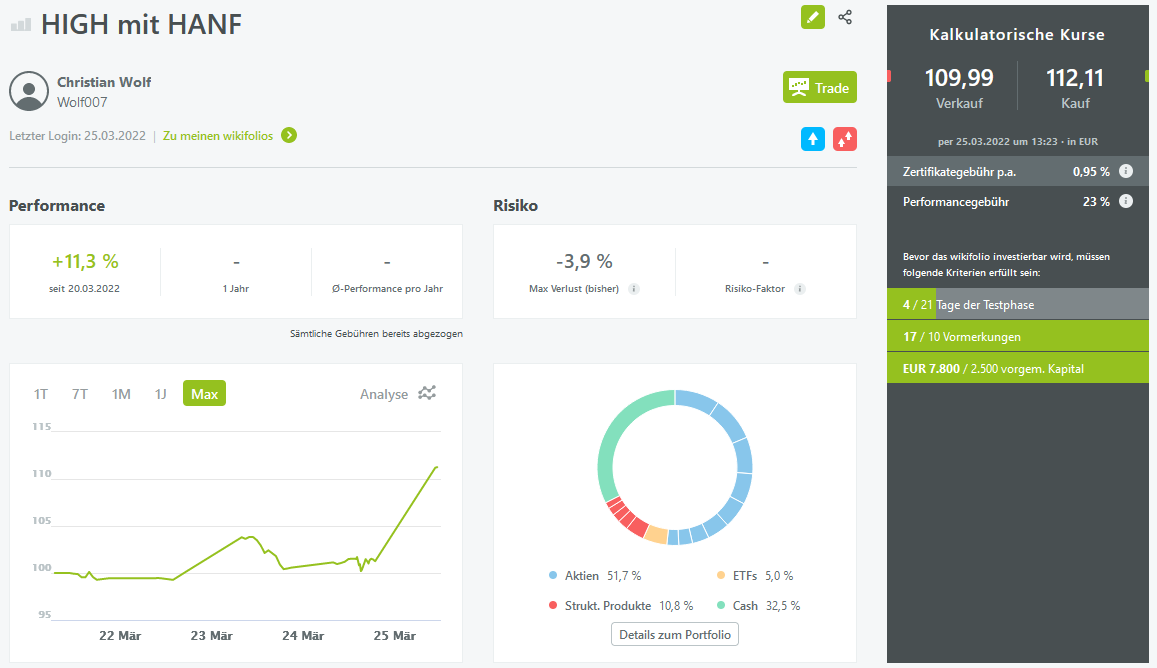
Task: Switch chart to 1J range
Action: pos(160,394)
